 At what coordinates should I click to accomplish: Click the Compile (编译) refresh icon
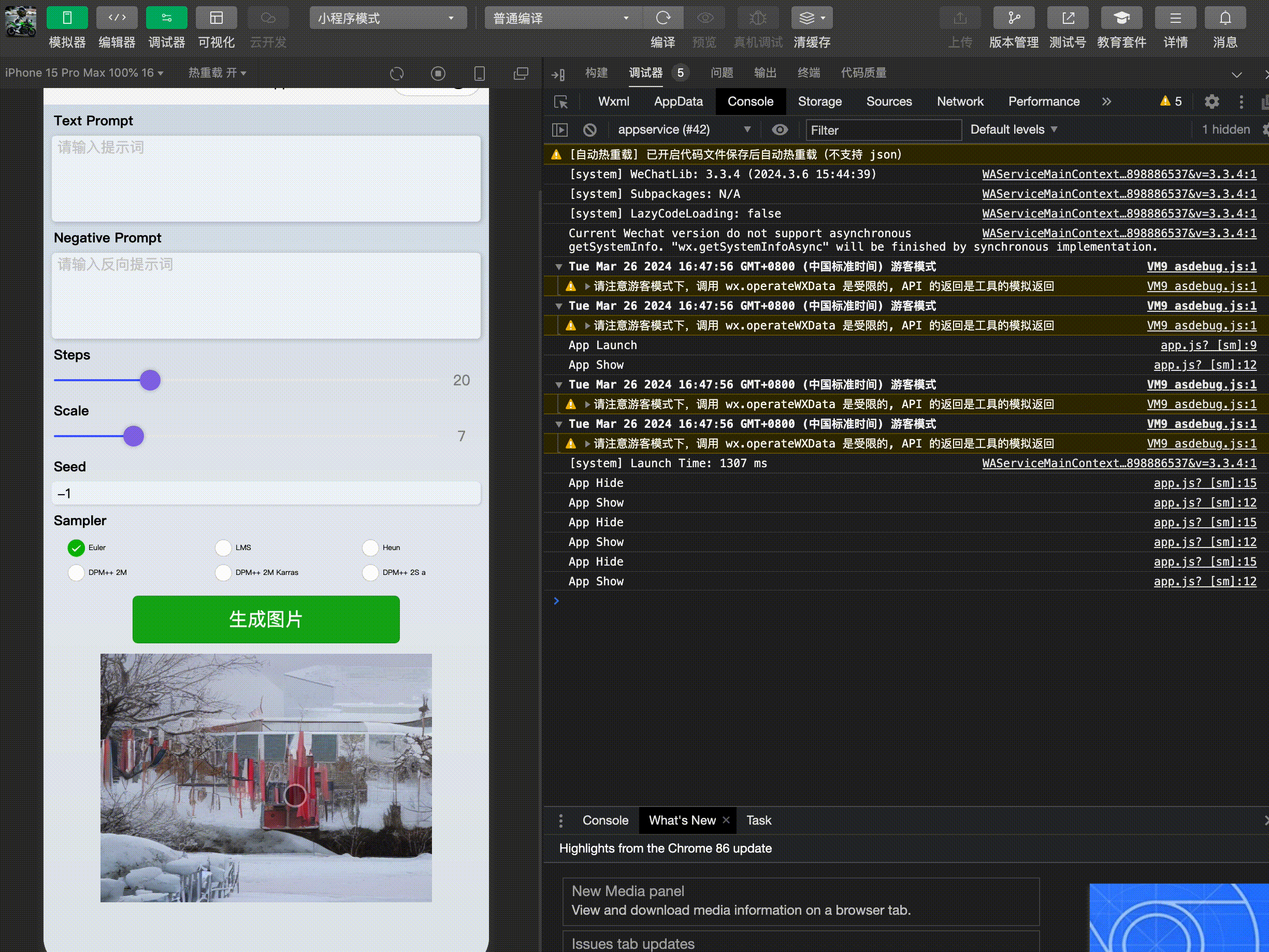coord(663,18)
